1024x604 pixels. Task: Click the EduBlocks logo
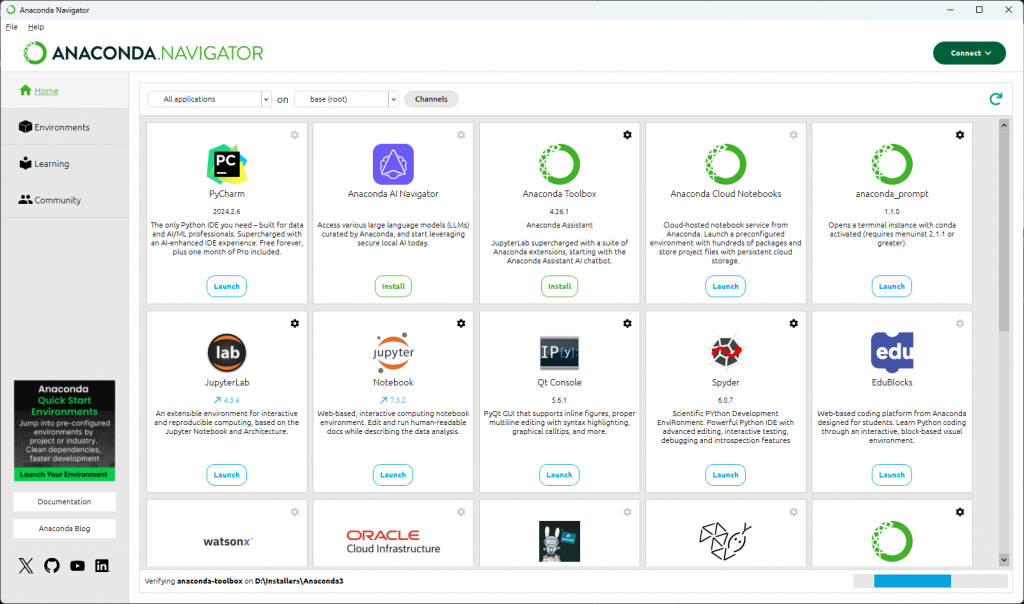(892, 353)
